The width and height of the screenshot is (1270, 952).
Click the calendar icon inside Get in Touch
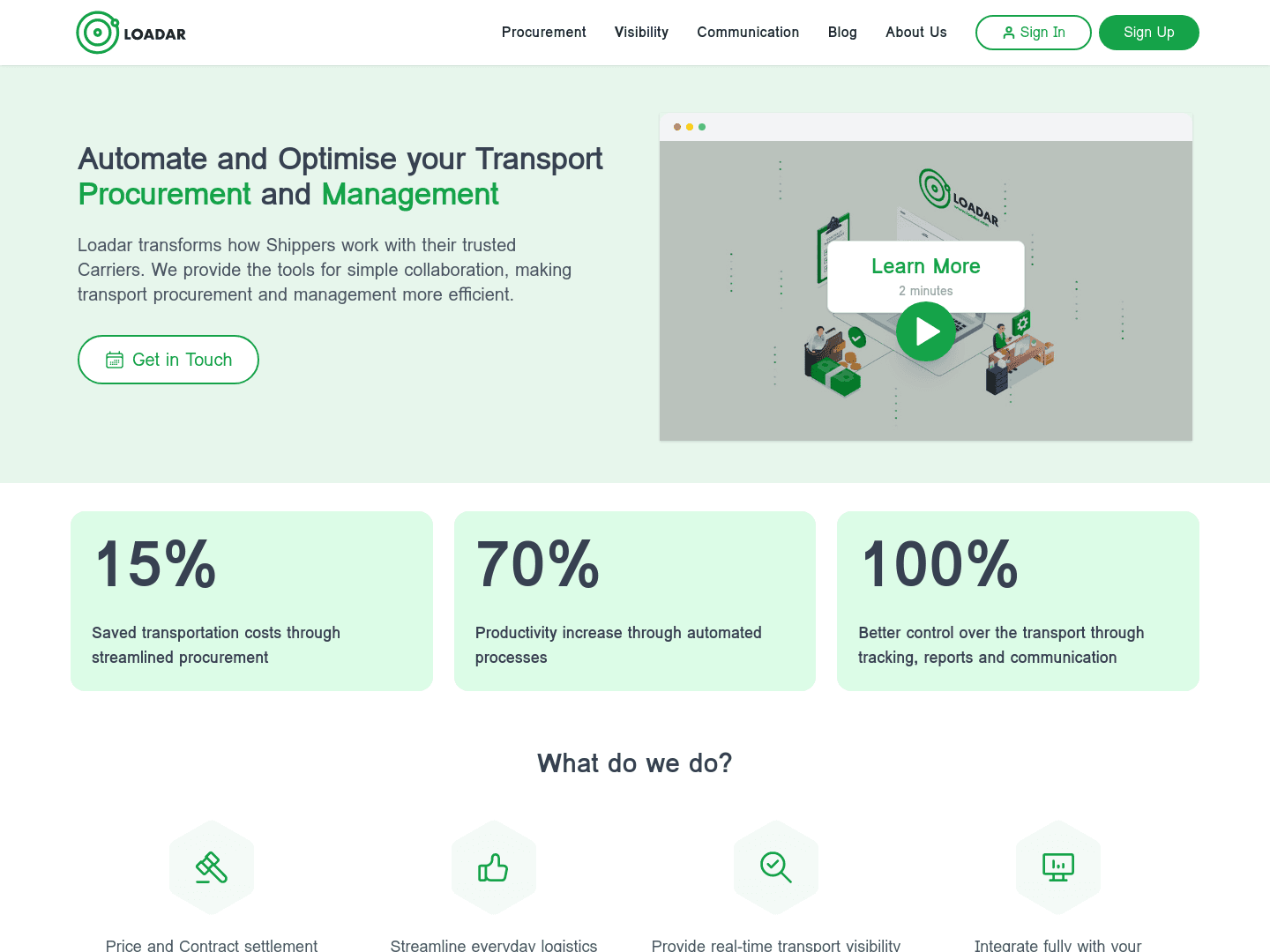point(115,360)
